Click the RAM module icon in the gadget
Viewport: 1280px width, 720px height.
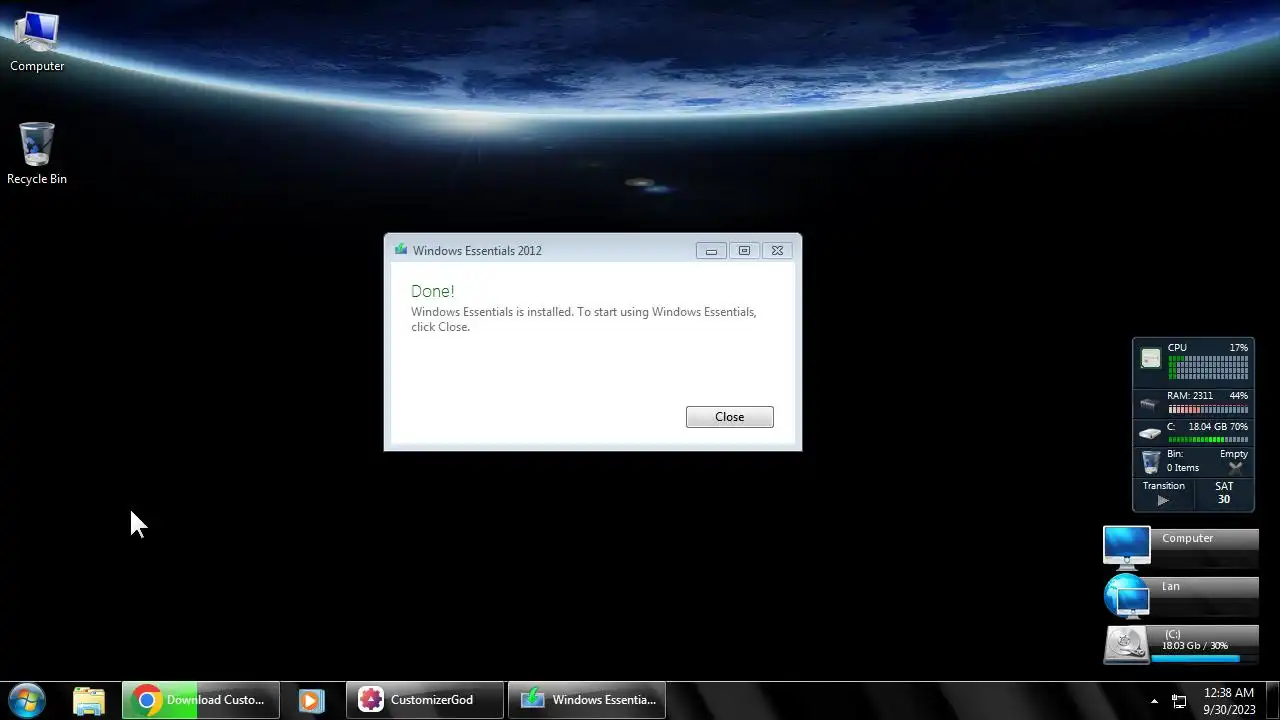pyautogui.click(x=1150, y=404)
